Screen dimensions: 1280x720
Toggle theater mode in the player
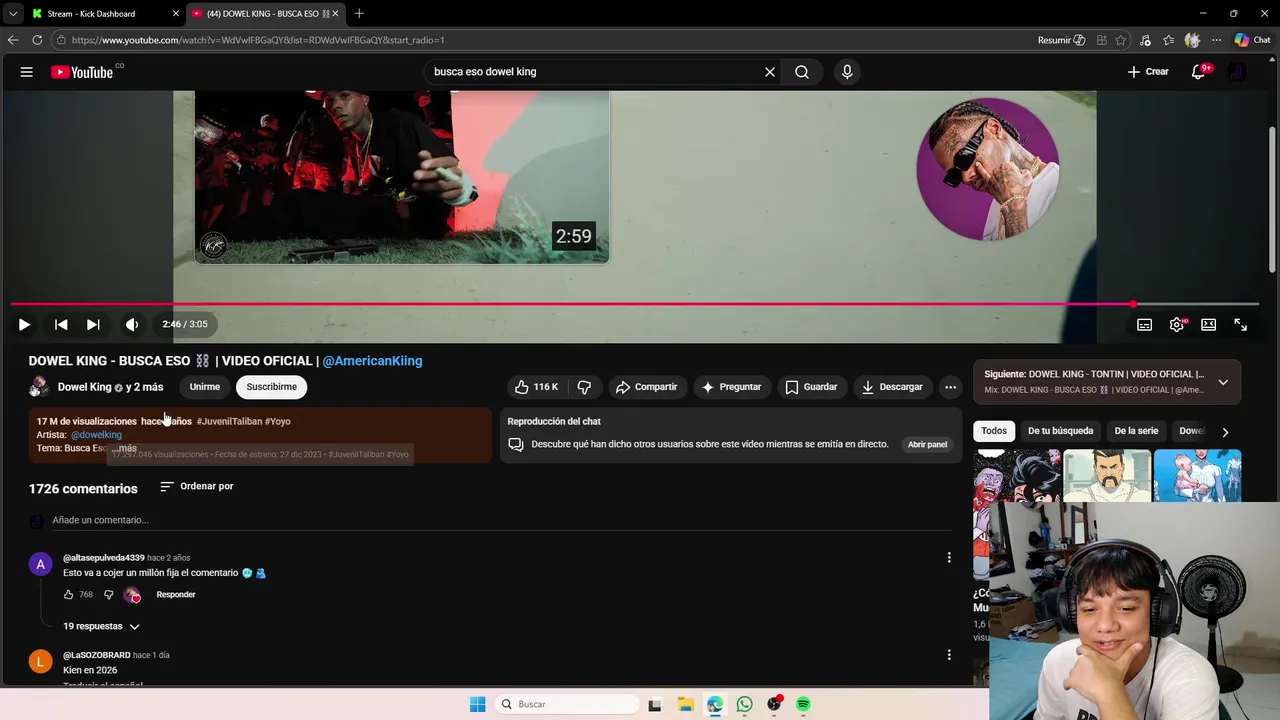coord(1209,324)
